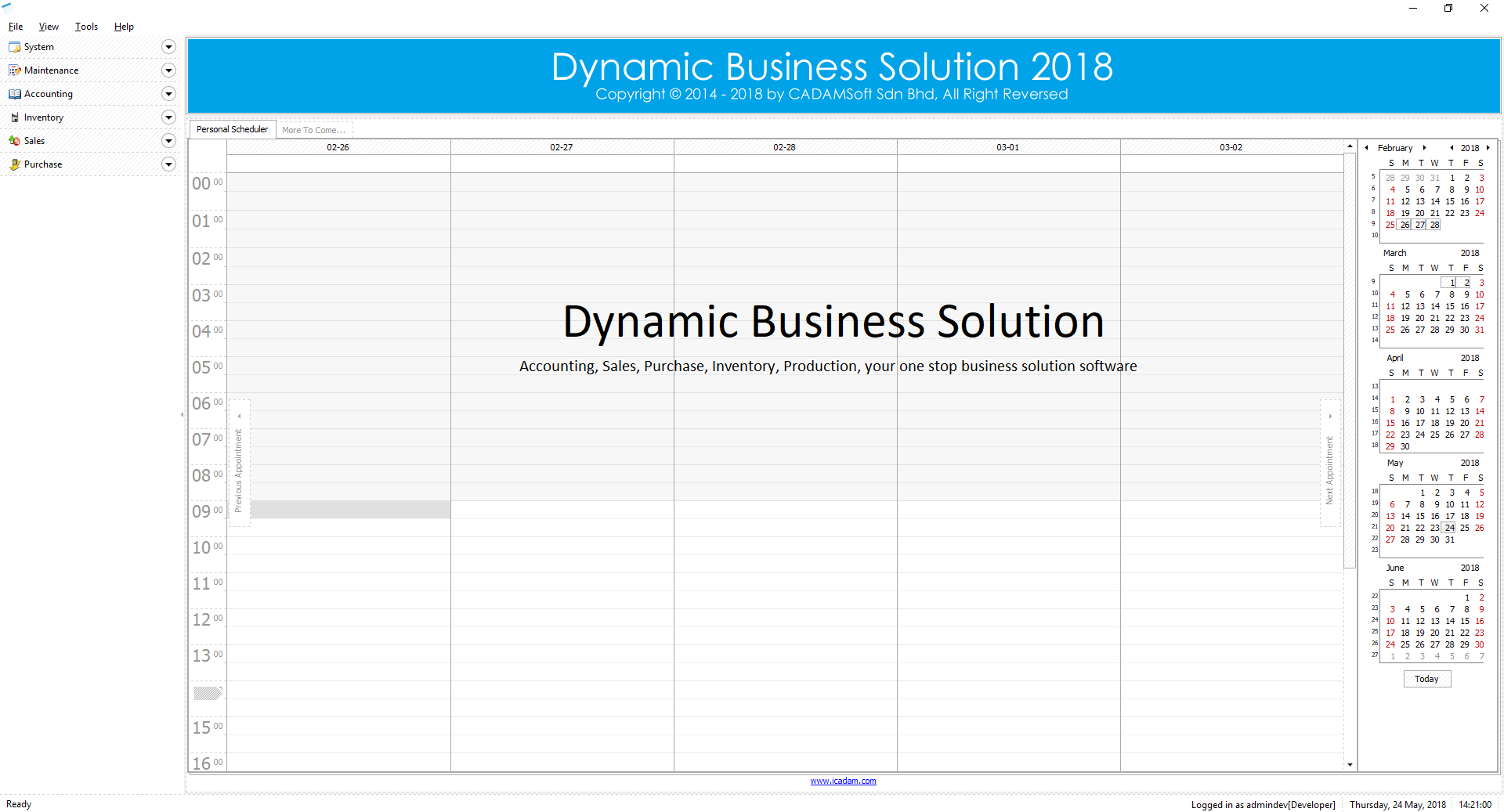Image resolution: width=1504 pixels, height=812 pixels.
Task: Click the Sales module icon
Action: [14, 141]
